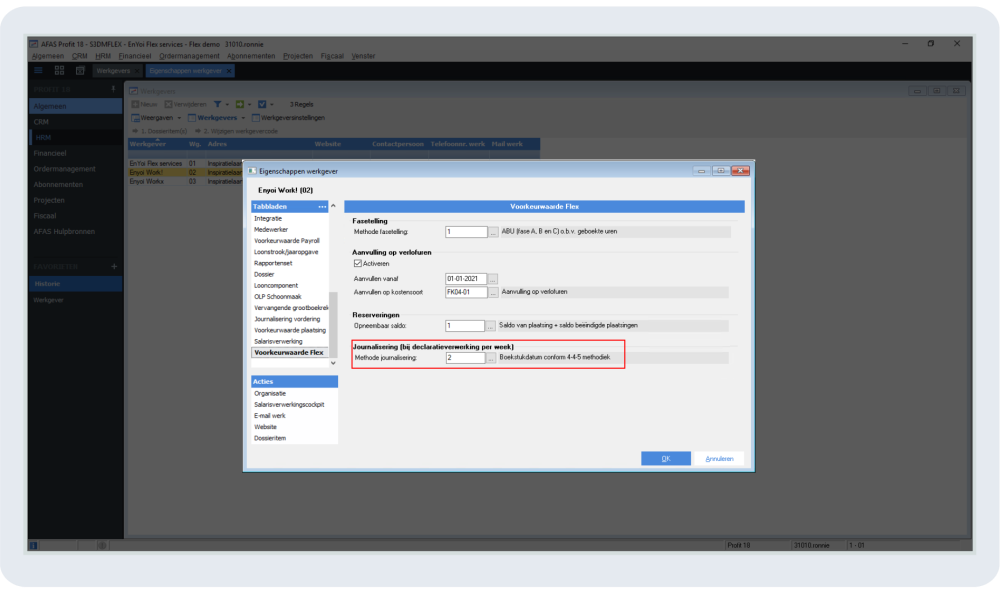Add a favorite with the plus icon
1000x593 pixels.
(x=114, y=267)
